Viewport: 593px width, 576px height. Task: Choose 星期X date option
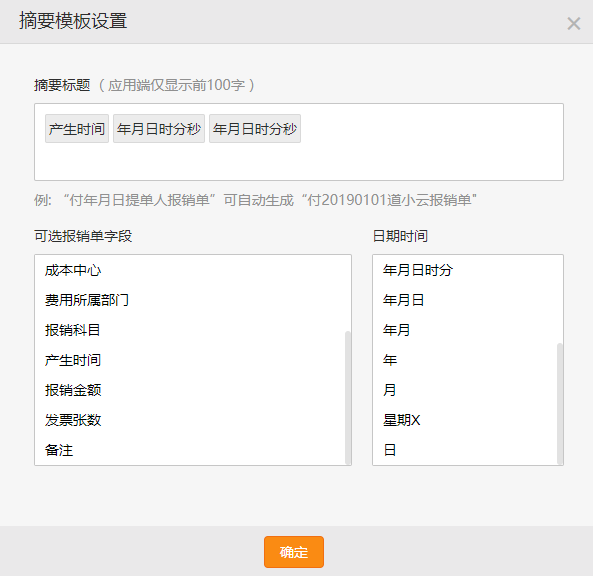pyautogui.click(x=401, y=420)
